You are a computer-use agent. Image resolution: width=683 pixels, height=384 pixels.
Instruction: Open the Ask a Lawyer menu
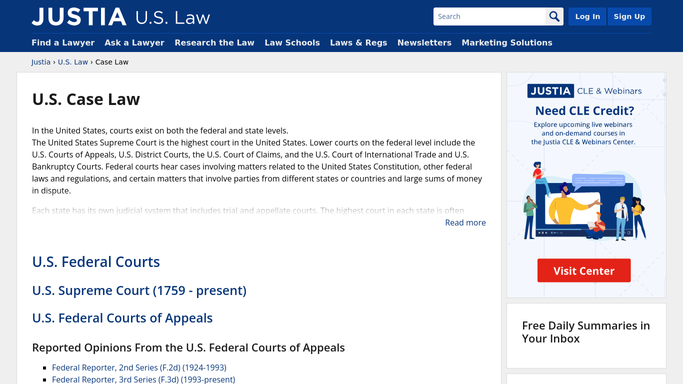point(134,43)
